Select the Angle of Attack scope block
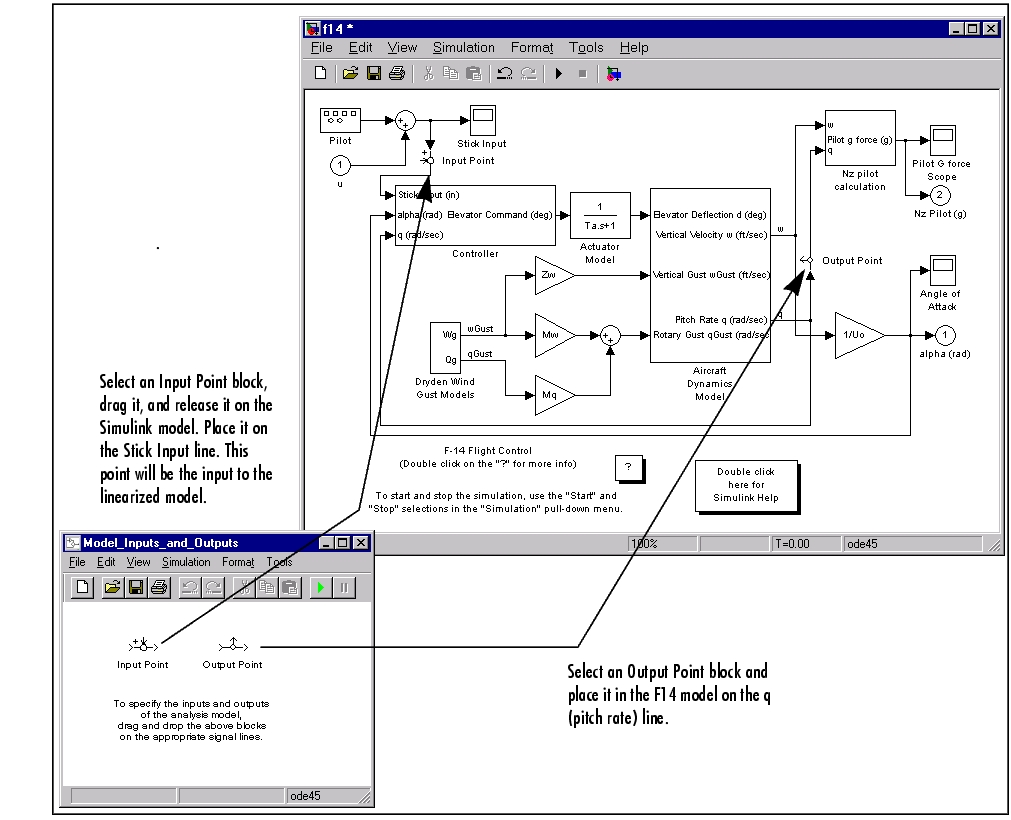The image size is (1011, 820). [x=943, y=270]
